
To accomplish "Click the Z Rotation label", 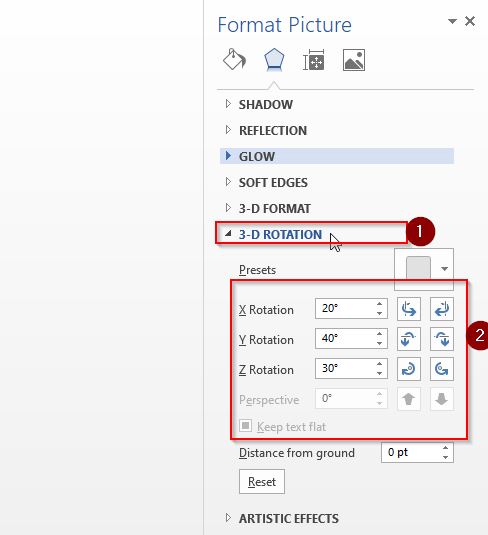I will (266, 370).
